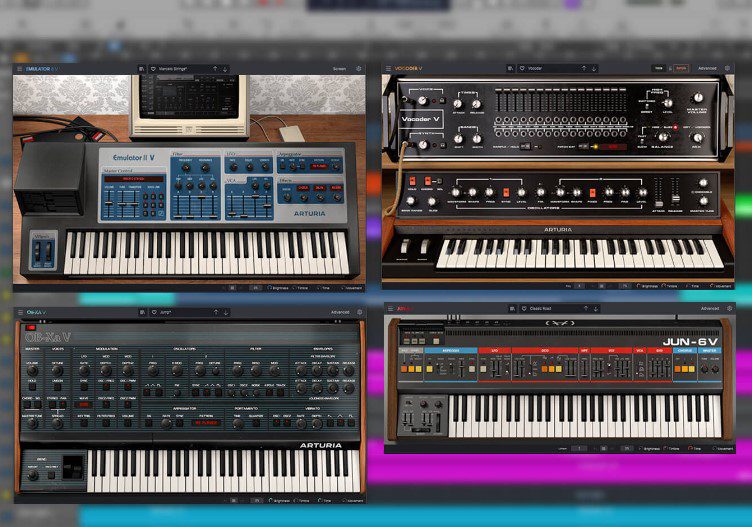
Task: Go to previous preset in Jun-6 V
Action: pyautogui.click(x=586, y=308)
